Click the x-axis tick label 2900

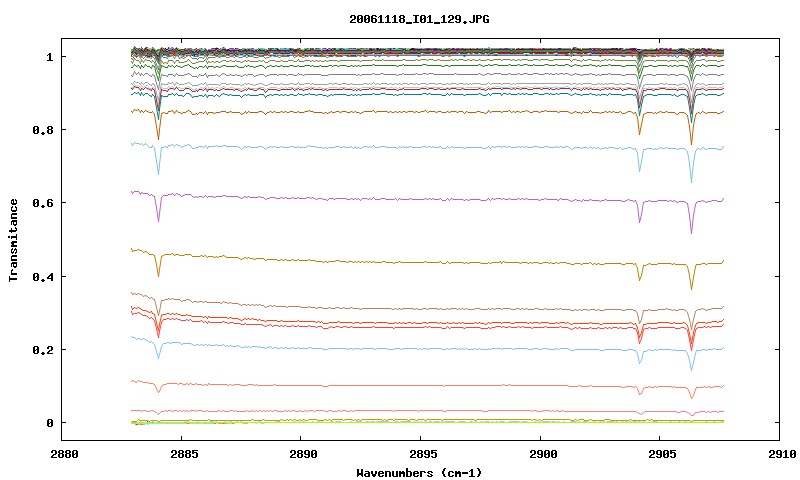click(x=543, y=454)
